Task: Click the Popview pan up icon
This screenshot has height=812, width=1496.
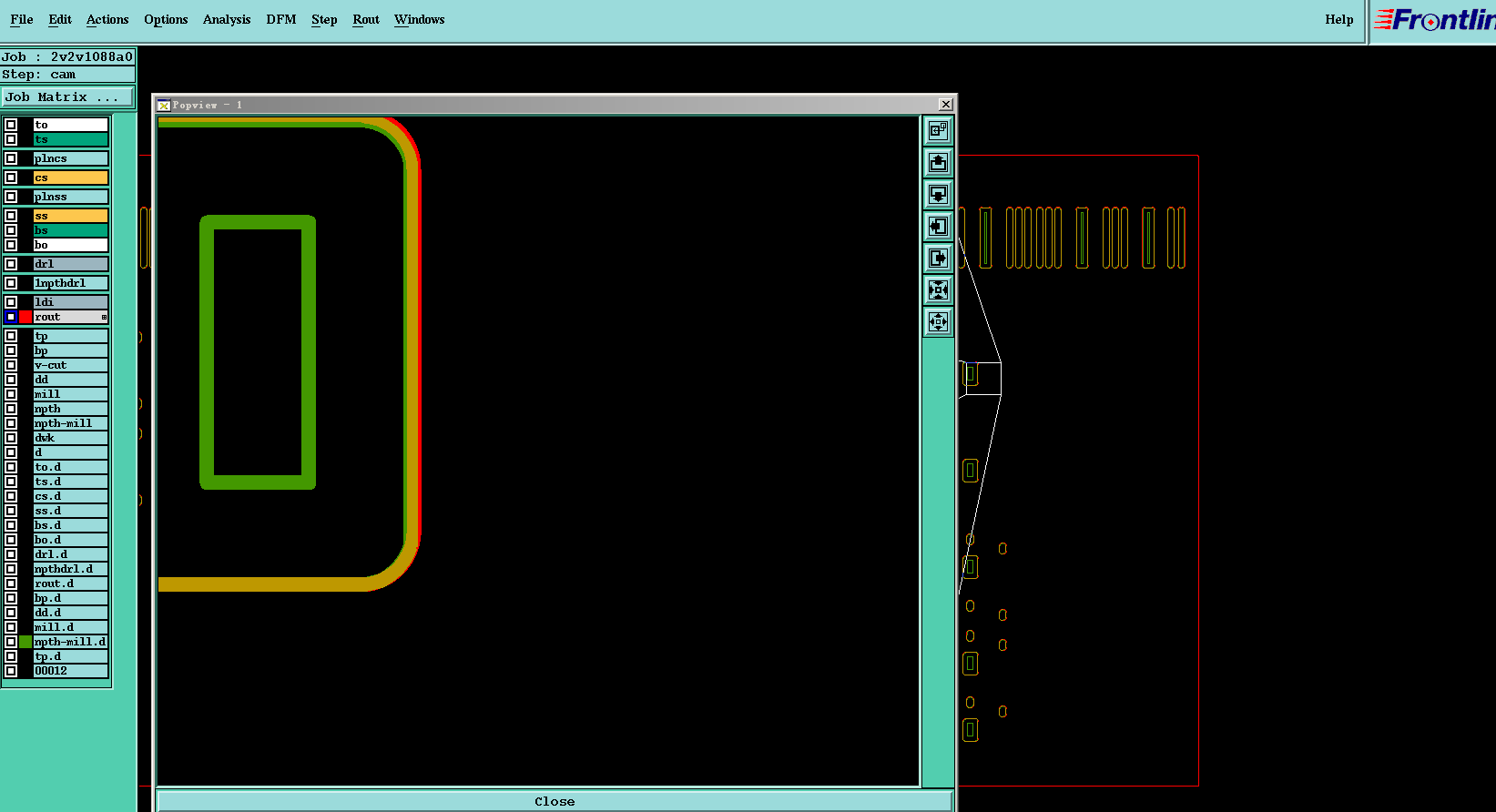Action: coord(938,163)
